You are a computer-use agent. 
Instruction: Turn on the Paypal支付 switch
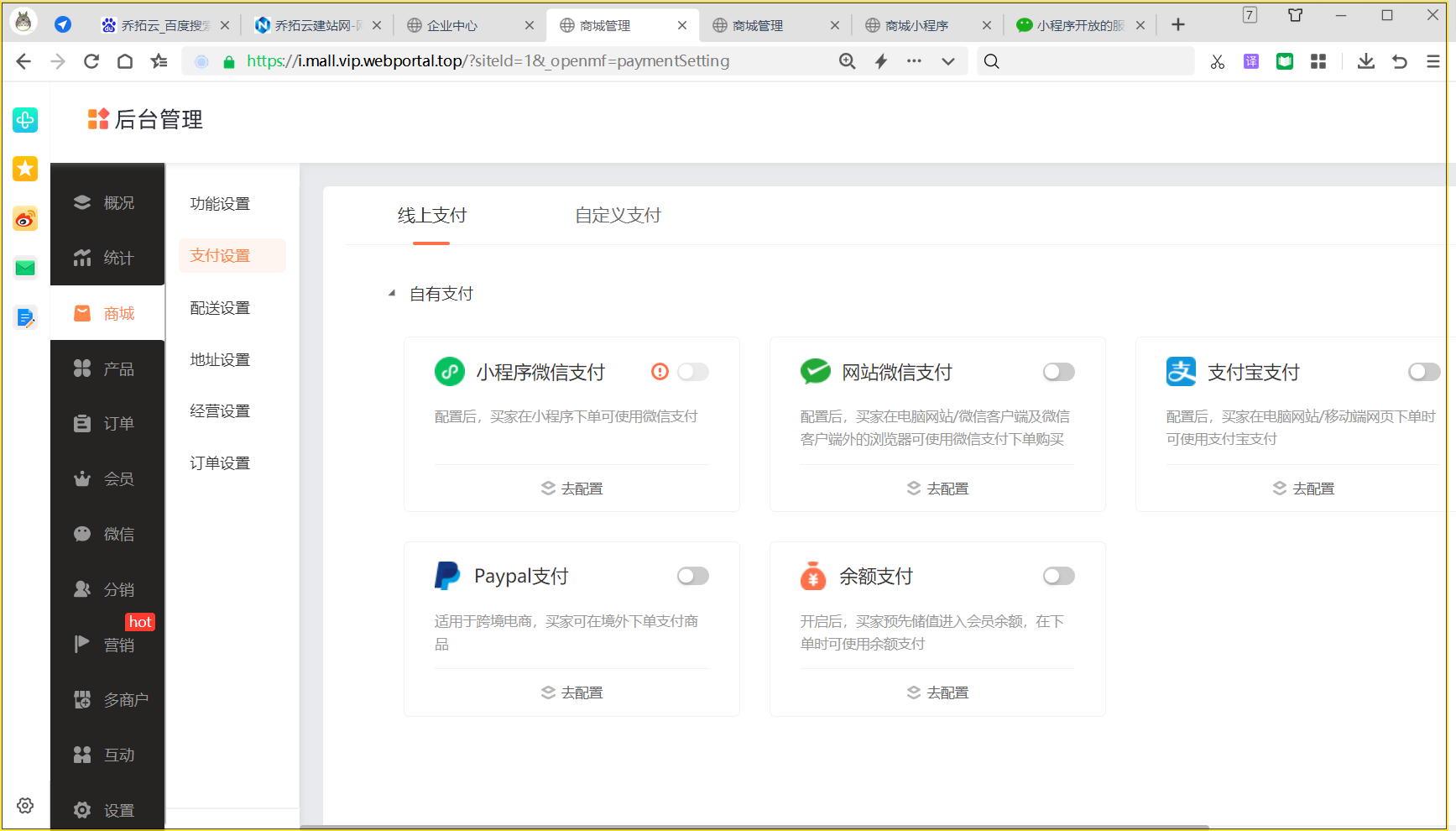click(x=693, y=576)
